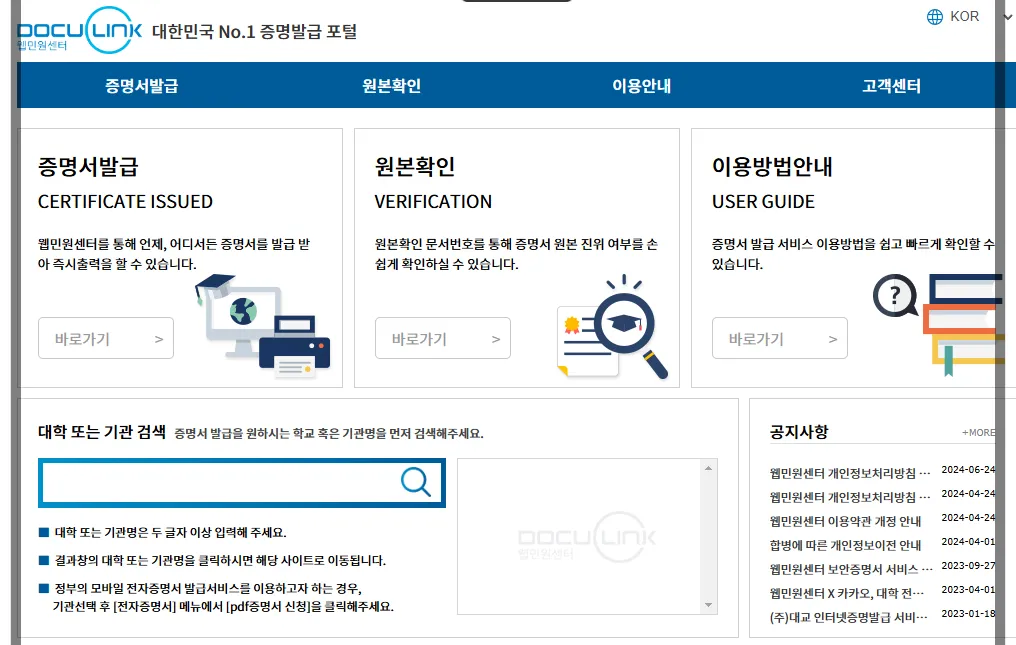Open the 이용안내 menu

(640, 85)
